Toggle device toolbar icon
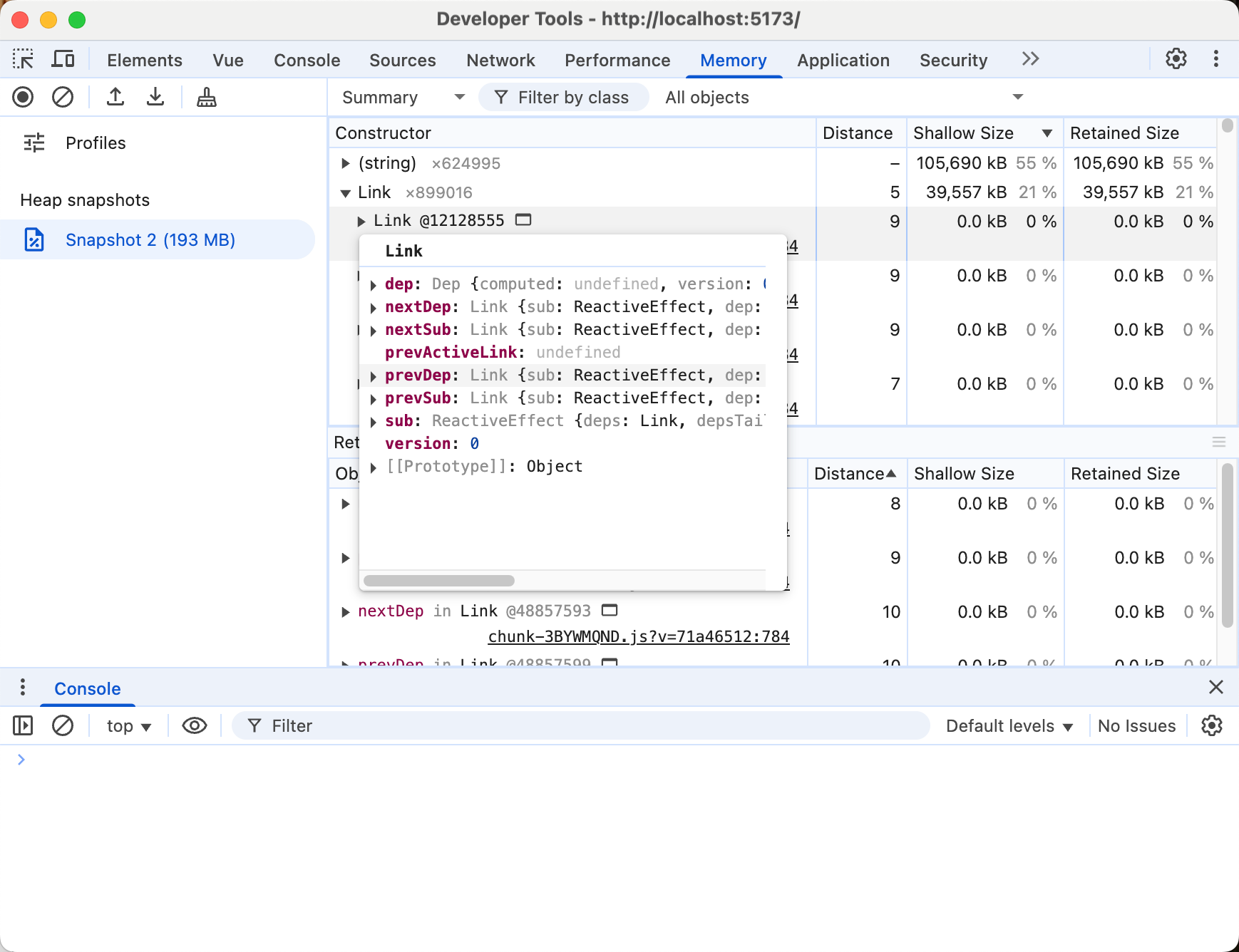 63,59
